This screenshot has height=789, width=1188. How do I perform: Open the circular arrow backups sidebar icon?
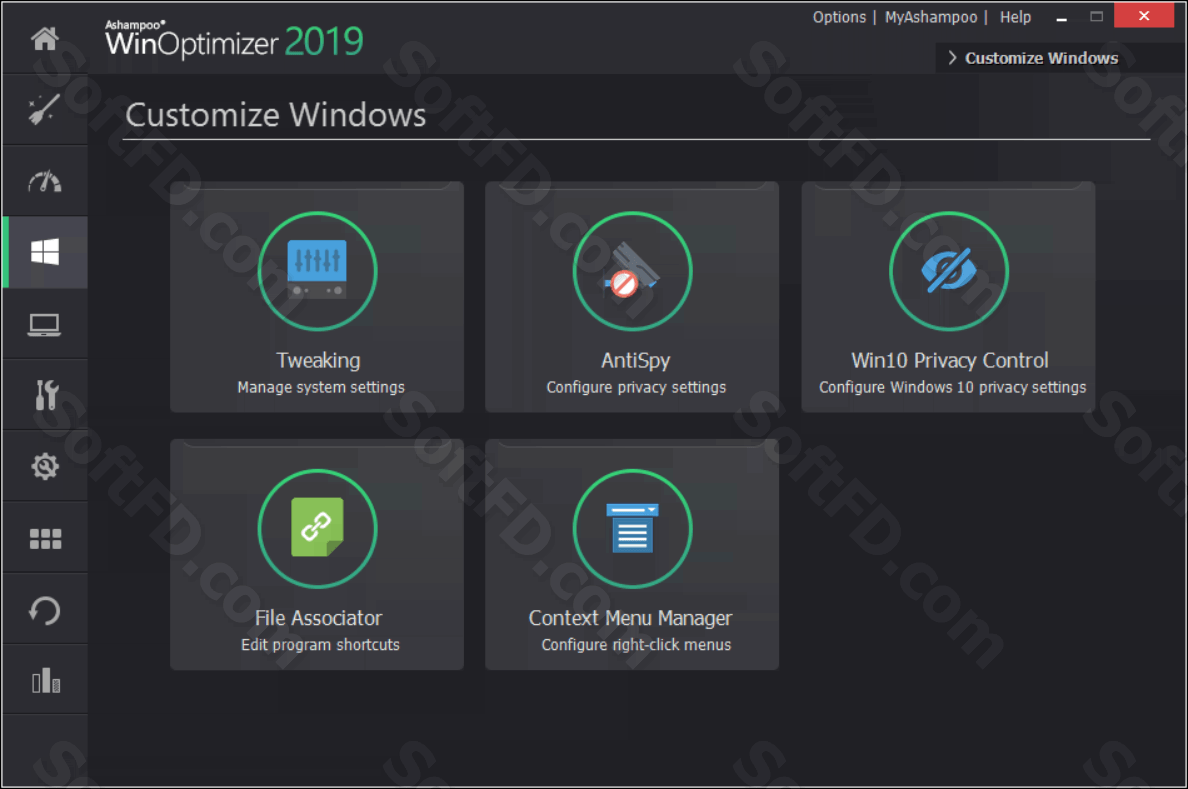tap(45, 610)
